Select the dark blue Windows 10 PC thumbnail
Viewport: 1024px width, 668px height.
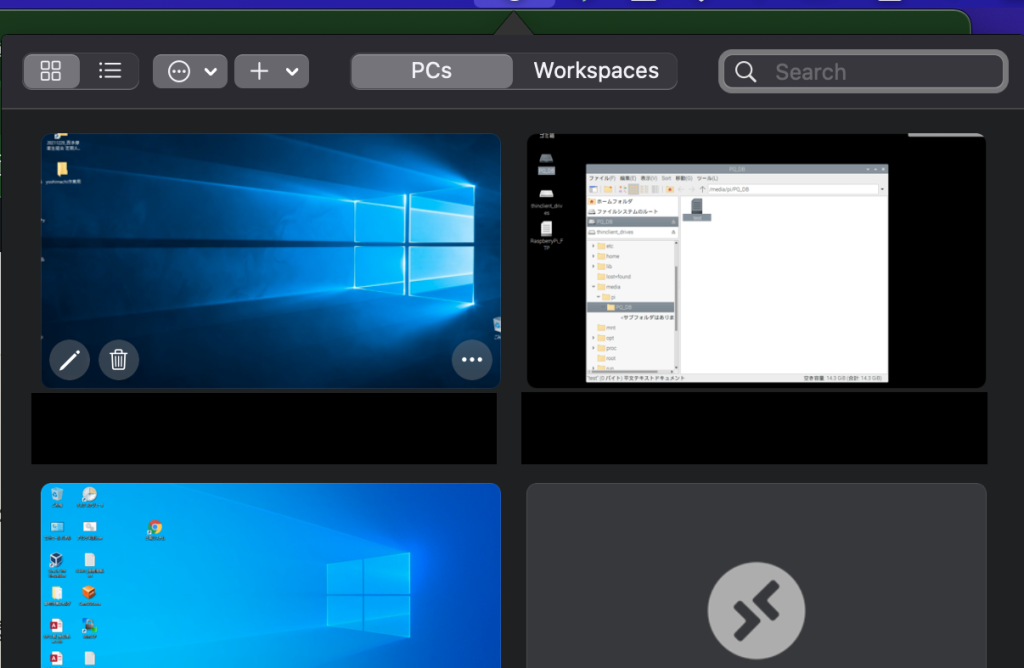(x=271, y=261)
